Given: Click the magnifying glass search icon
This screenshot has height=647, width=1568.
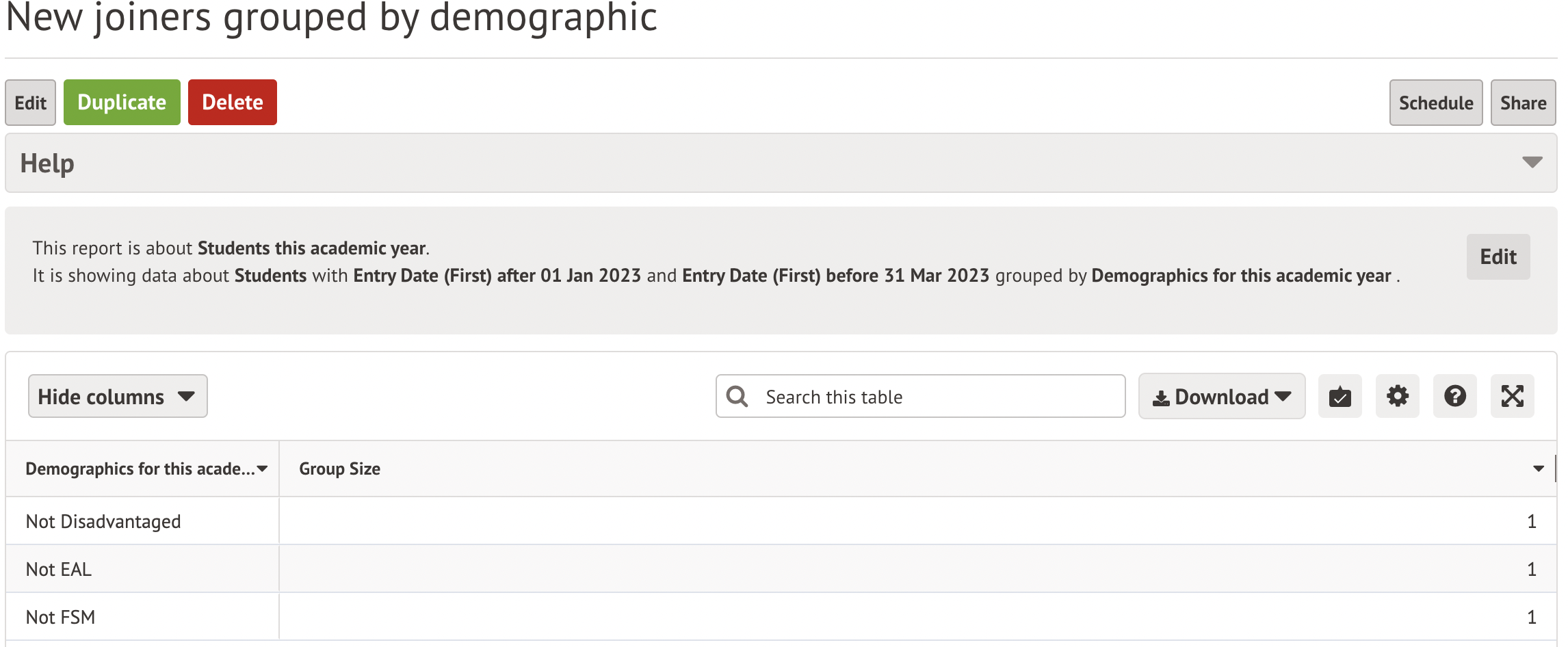Looking at the screenshot, I should click(737, 397).
